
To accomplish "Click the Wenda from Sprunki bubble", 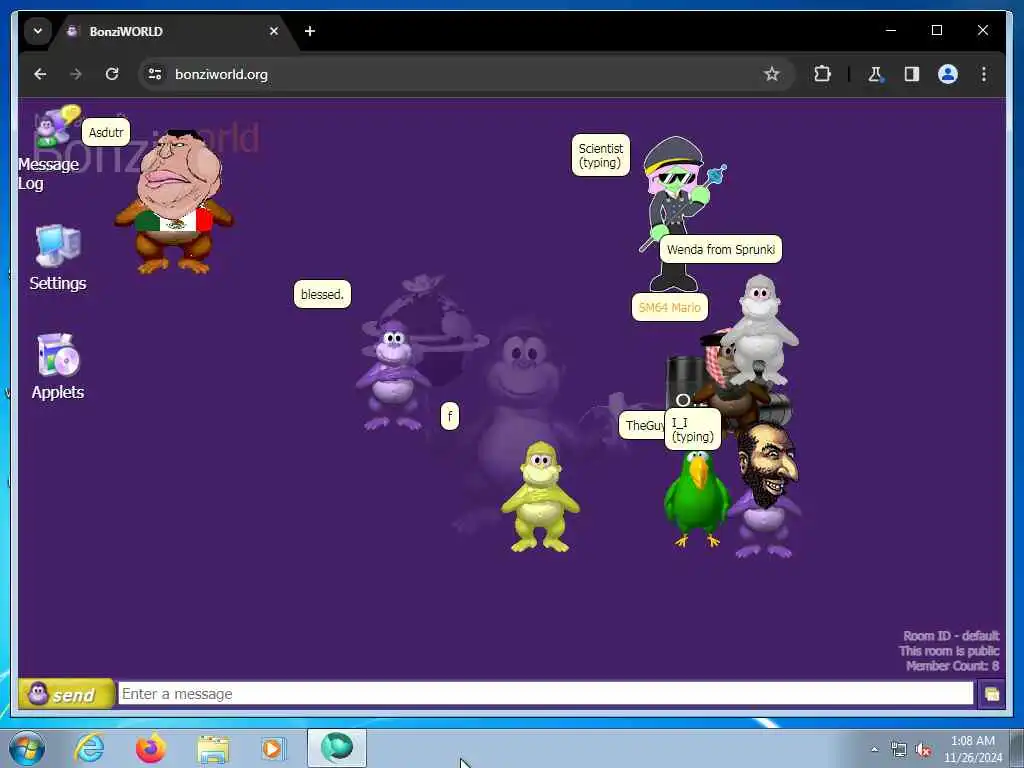I will pyautogui.click(x=720, y=249).
